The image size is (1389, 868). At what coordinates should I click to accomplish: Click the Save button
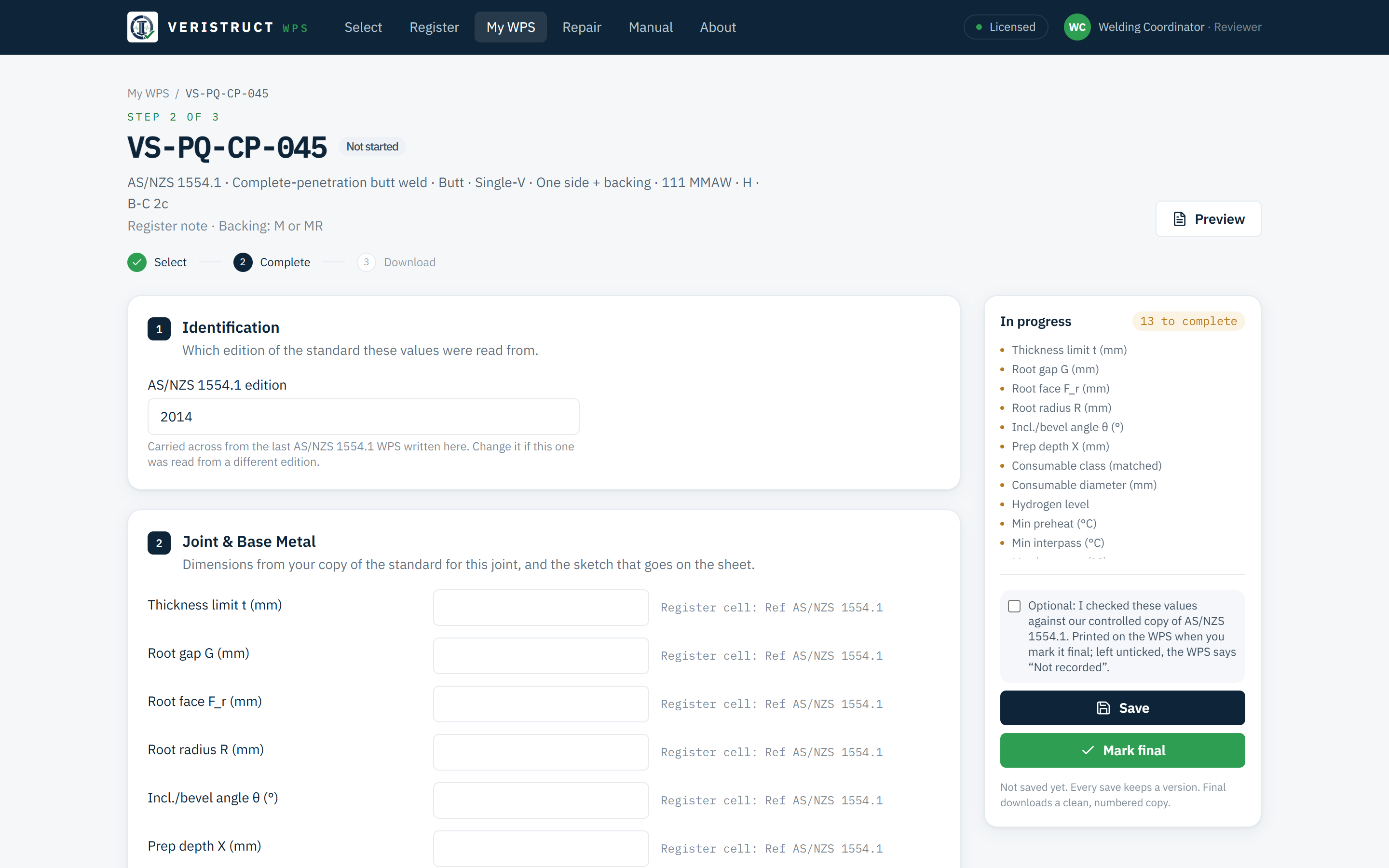[1122, 708]
